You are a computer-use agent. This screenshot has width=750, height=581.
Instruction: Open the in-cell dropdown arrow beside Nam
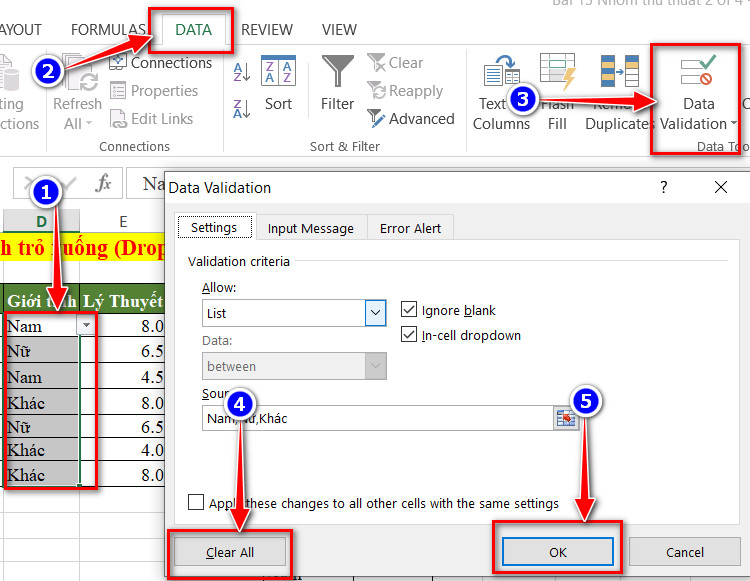pos(86,326)
